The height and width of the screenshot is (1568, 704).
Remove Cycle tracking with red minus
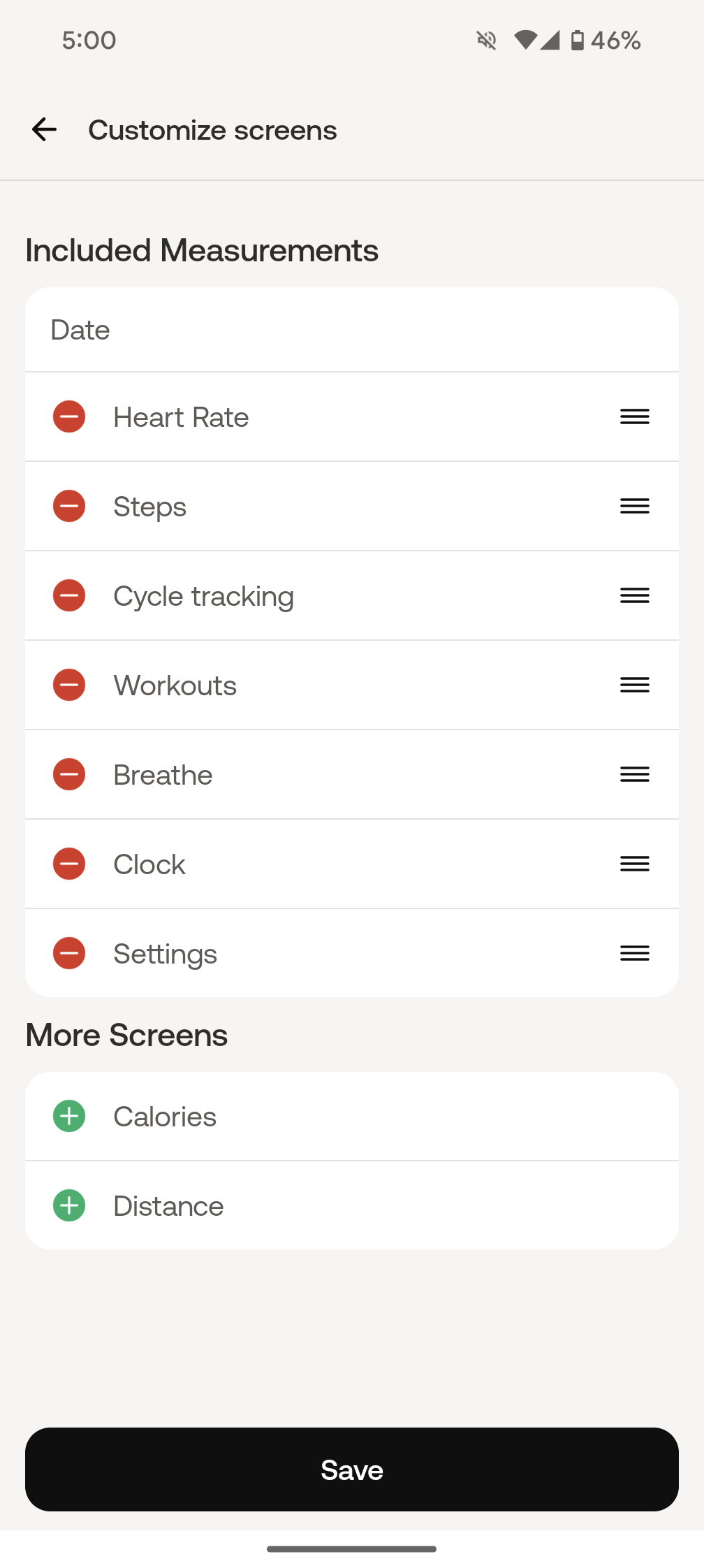[x=69, y=596]
